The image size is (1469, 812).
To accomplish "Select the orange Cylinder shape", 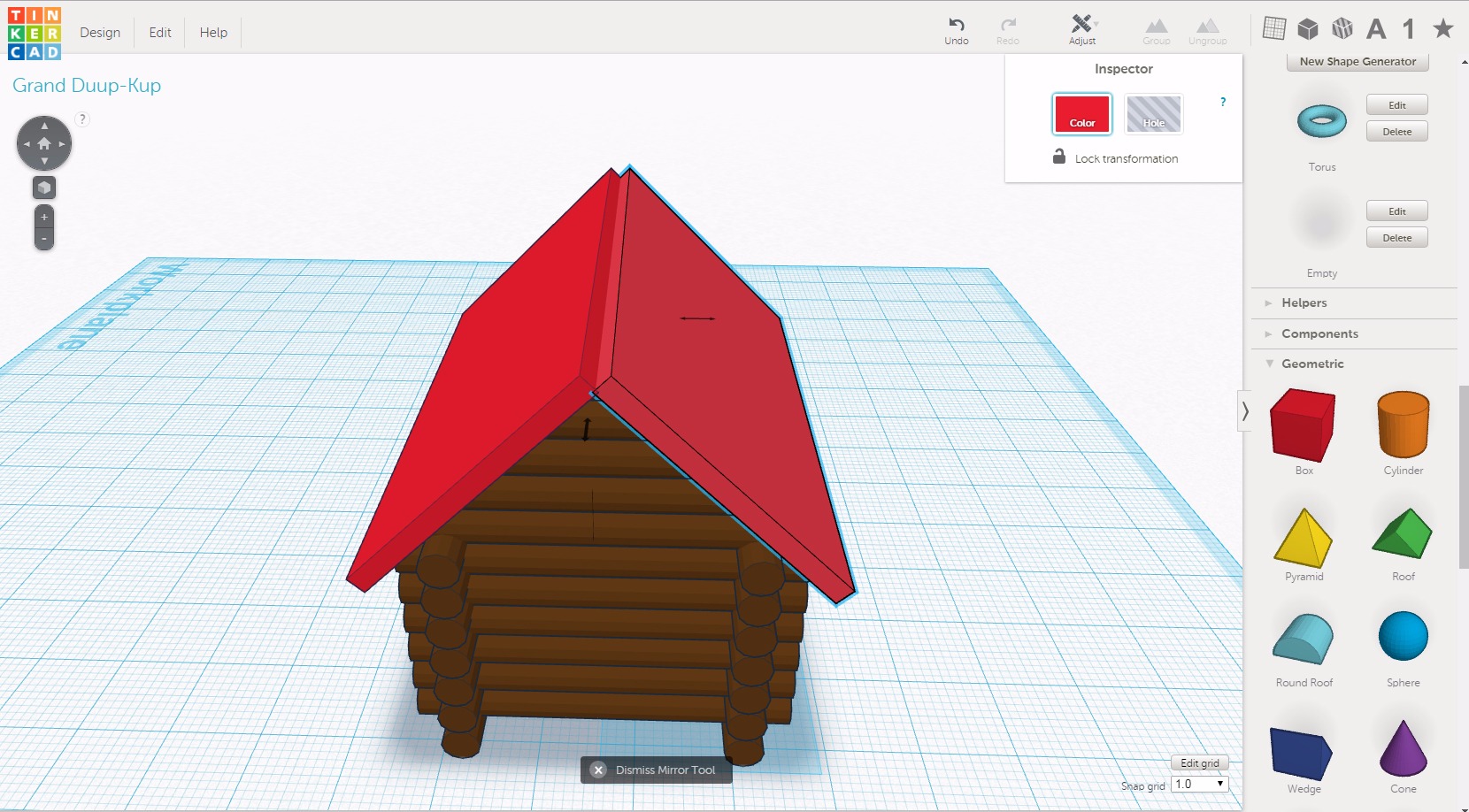I will [x=1404, y=425].
